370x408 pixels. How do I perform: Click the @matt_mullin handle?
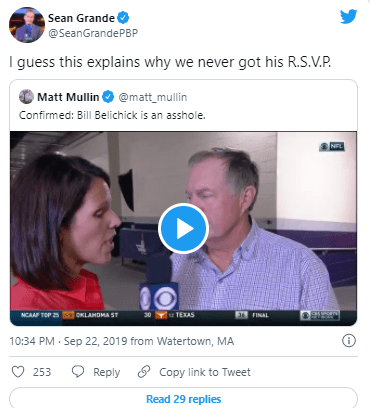click(153, 97)
